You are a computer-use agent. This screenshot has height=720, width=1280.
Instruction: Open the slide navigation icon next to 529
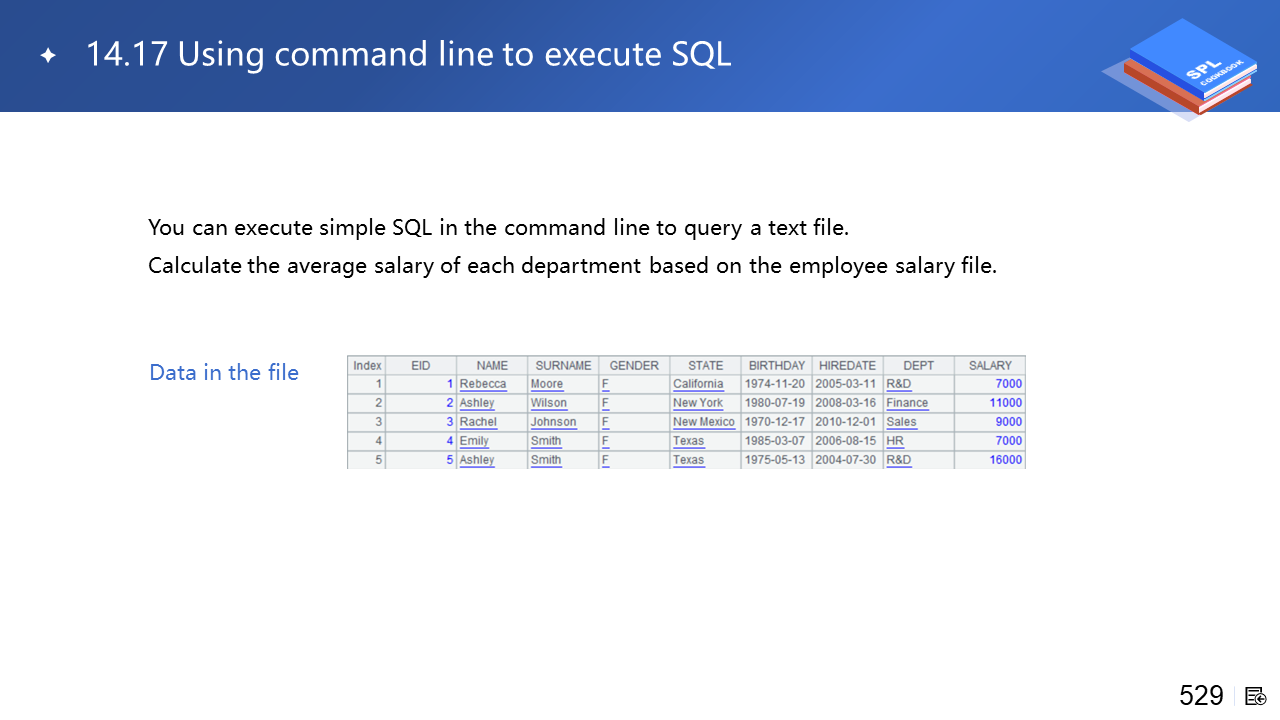[1256, 696]
